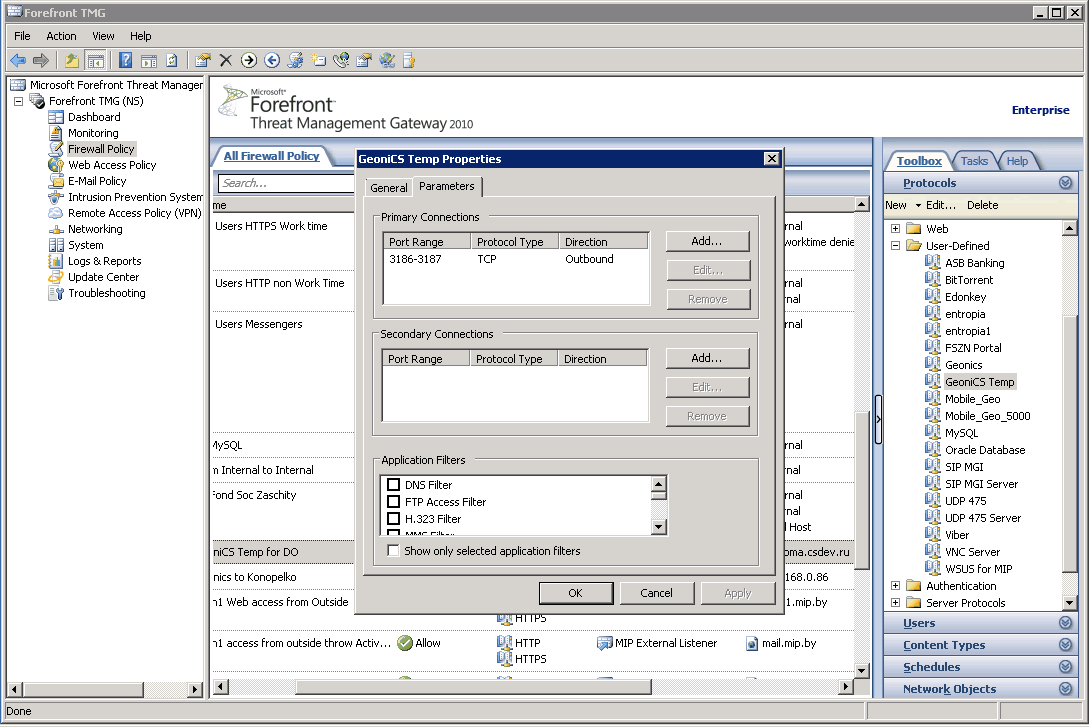Check the FTP Access Filter checkbox
Screen dimensions: 1089x727
coord(394,502)
